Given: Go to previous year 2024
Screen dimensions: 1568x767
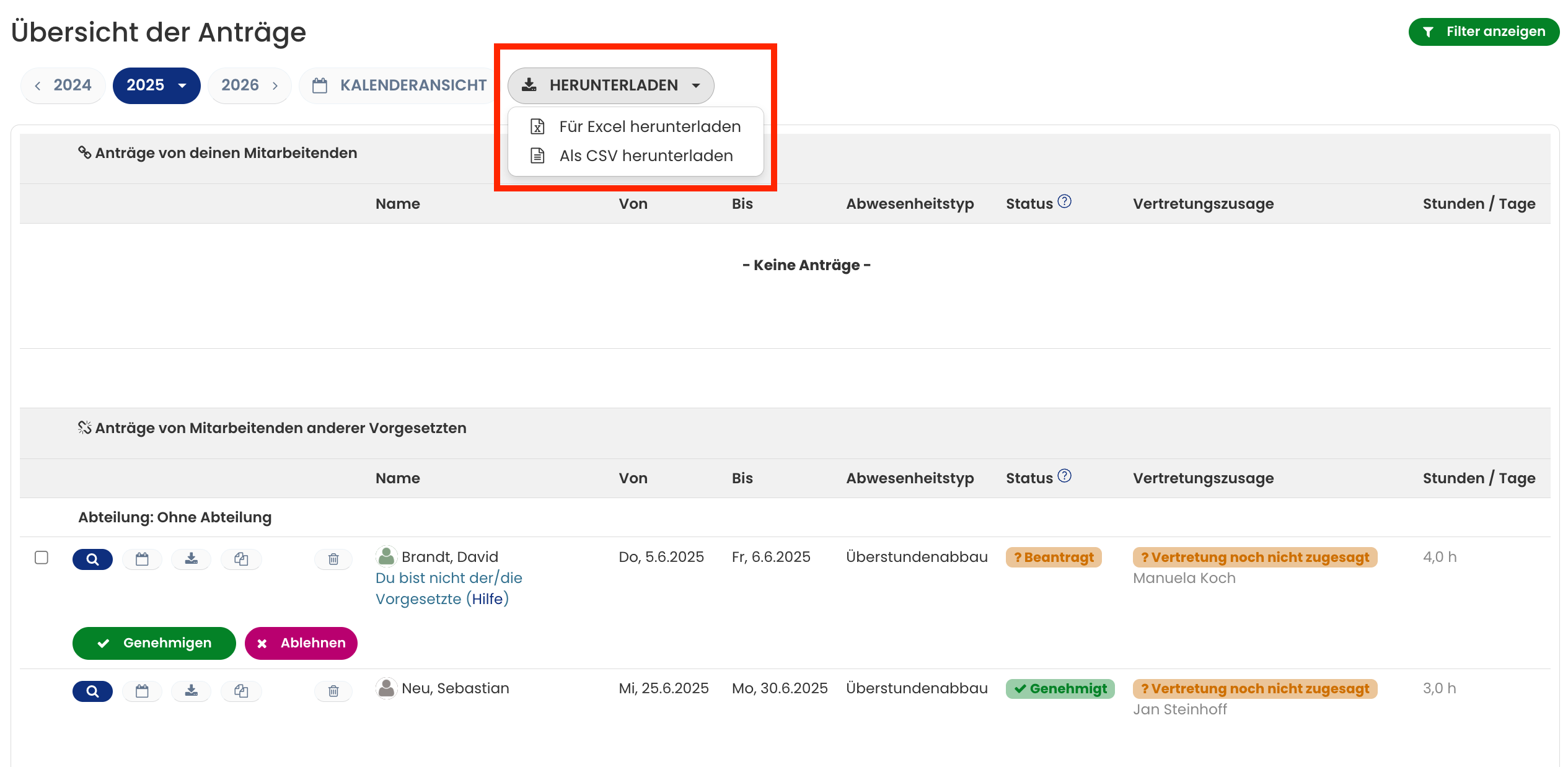Looking at the screenshot, I should (x=63, y=85).
